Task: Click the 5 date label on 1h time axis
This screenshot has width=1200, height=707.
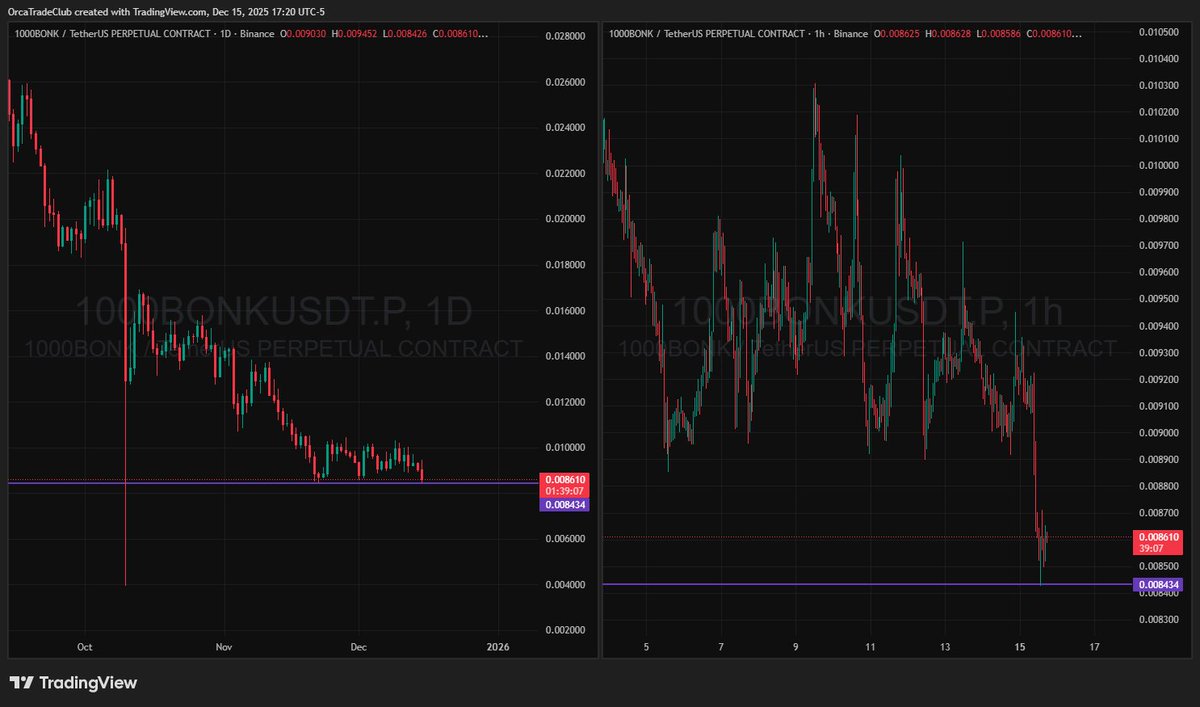Action: [x=647, y=647]
